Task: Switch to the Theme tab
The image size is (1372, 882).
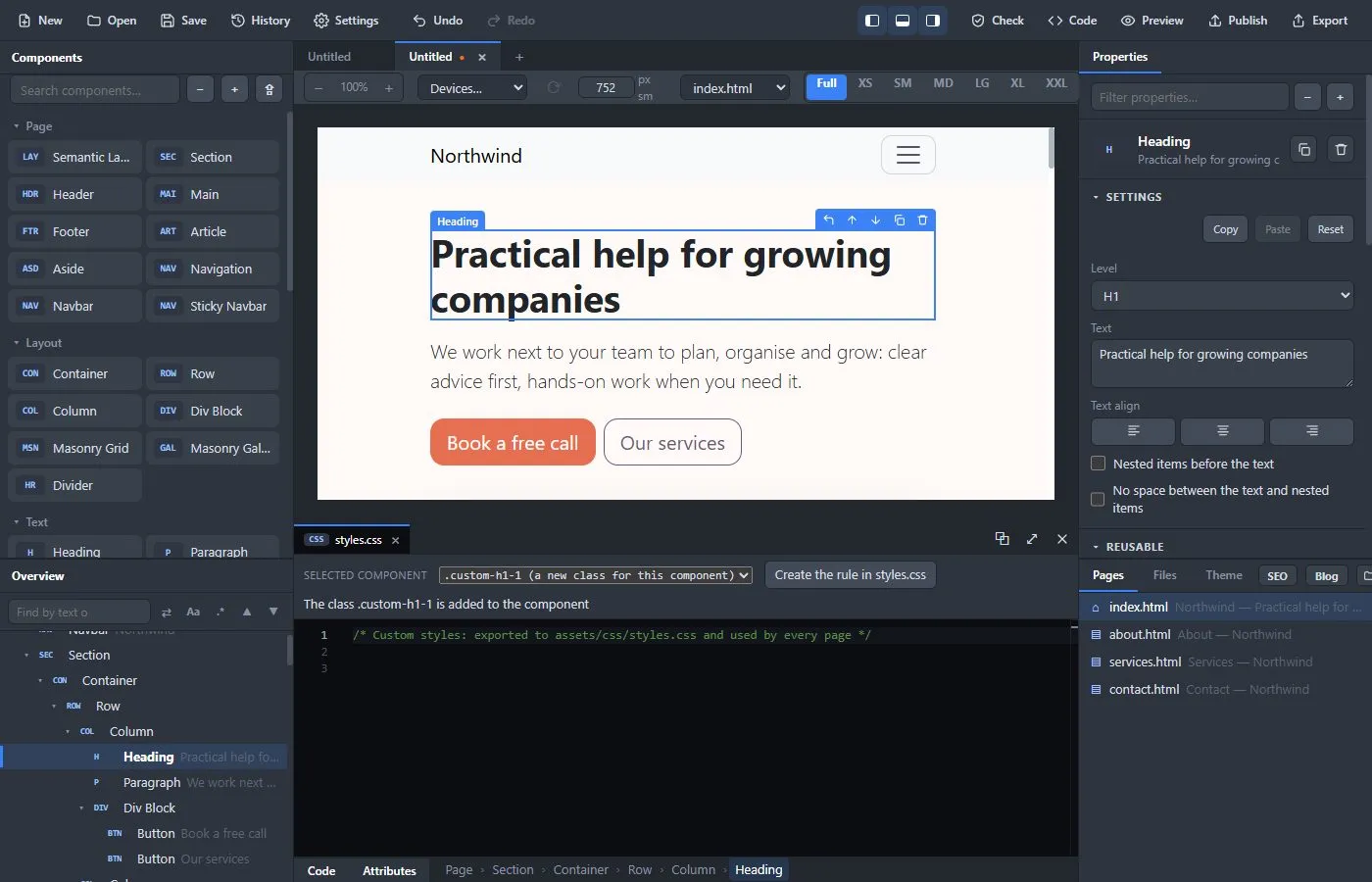Action: [x=1223, y=575]
